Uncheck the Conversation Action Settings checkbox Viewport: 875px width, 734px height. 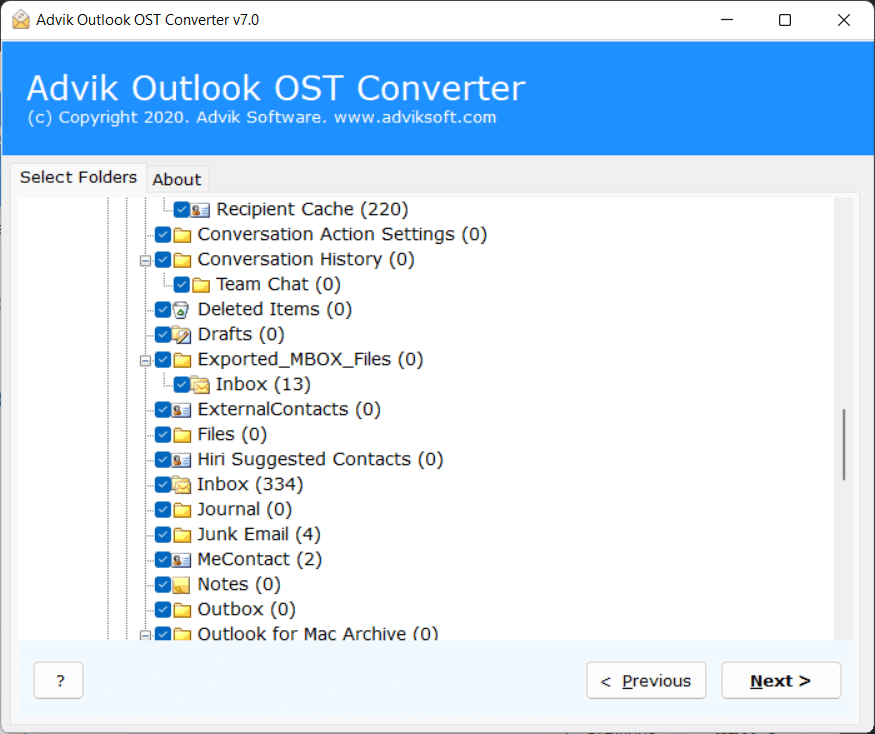point(163,234)
